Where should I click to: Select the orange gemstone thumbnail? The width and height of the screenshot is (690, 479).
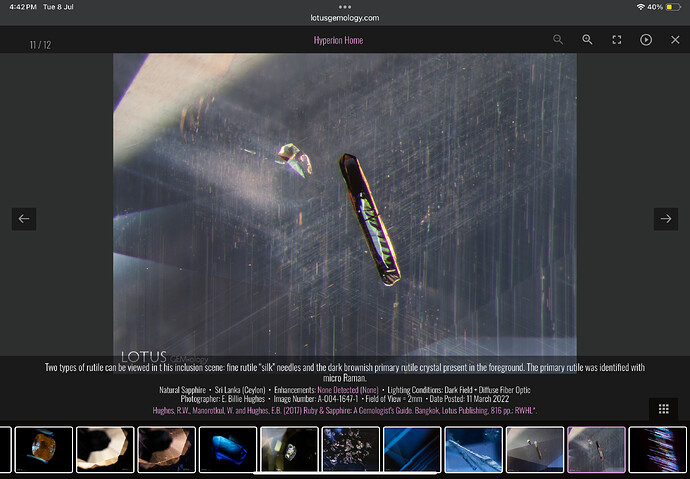[44, 450]
